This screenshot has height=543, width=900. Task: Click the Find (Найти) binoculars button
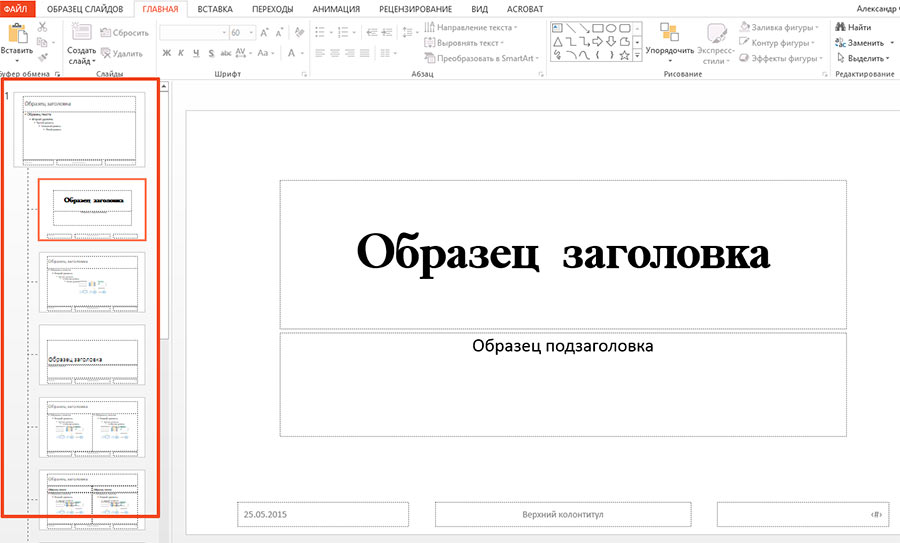[x=852, y=27]
